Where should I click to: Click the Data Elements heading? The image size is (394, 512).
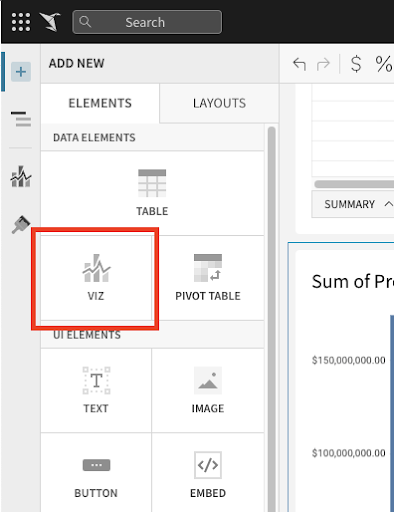click(94, 137)
